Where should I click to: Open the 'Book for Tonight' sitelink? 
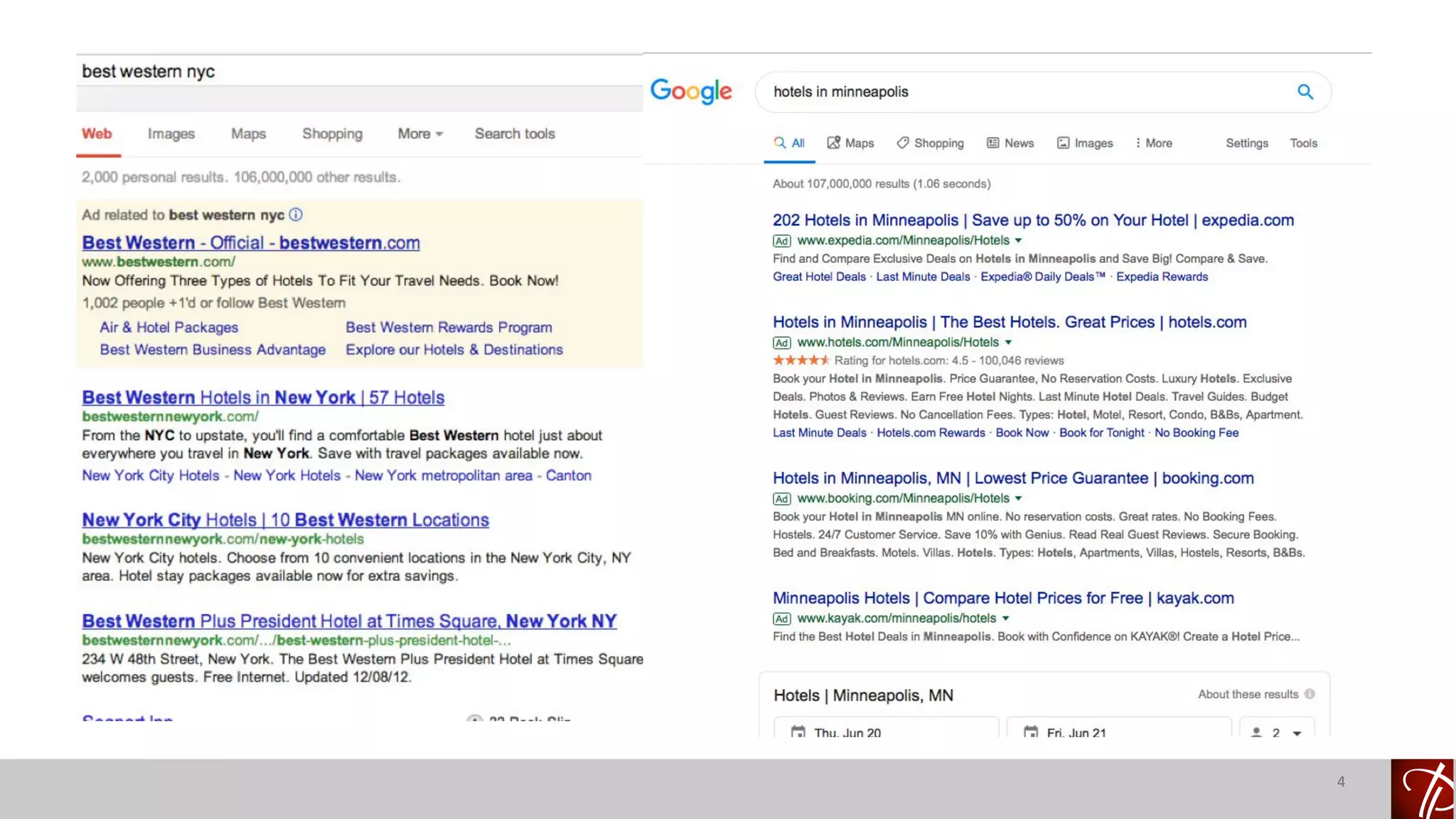click(1101, 432)
